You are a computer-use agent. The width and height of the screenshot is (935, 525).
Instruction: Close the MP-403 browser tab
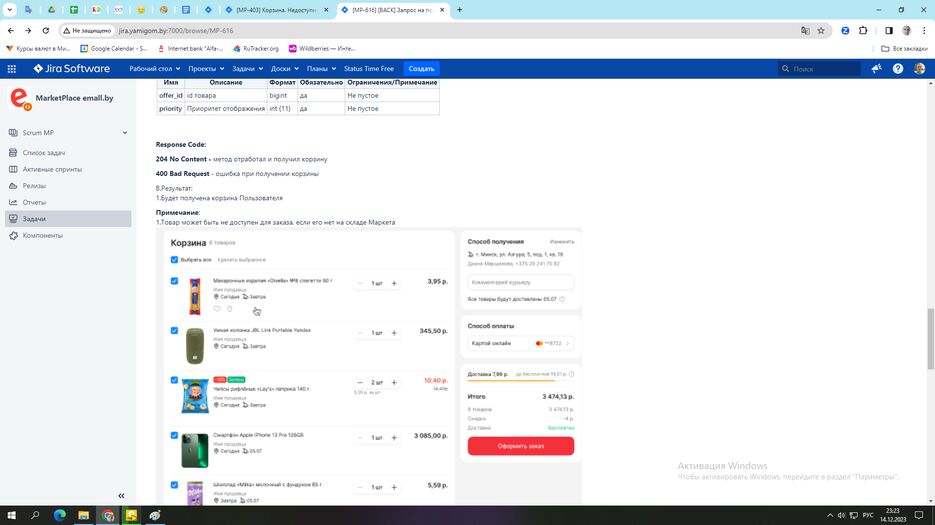(326, 10)
